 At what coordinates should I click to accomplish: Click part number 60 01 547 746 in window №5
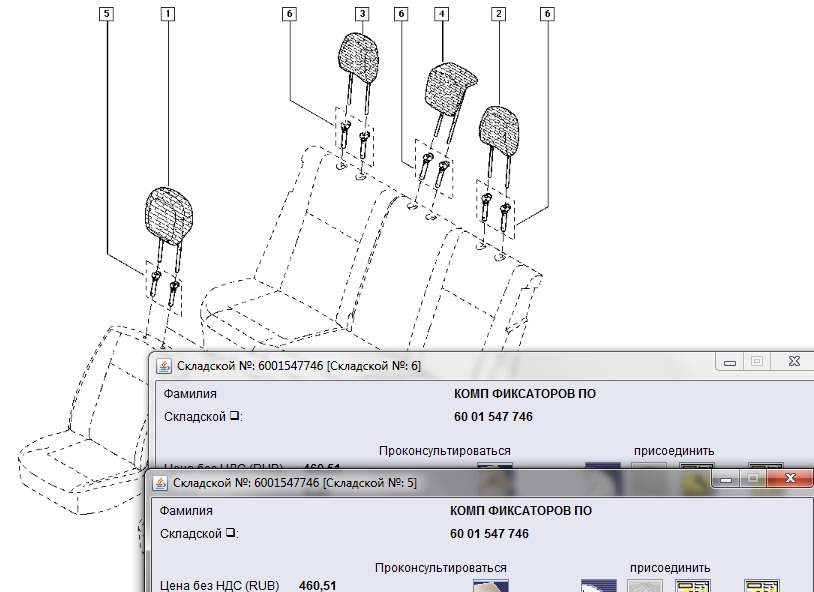click(489, 534)
